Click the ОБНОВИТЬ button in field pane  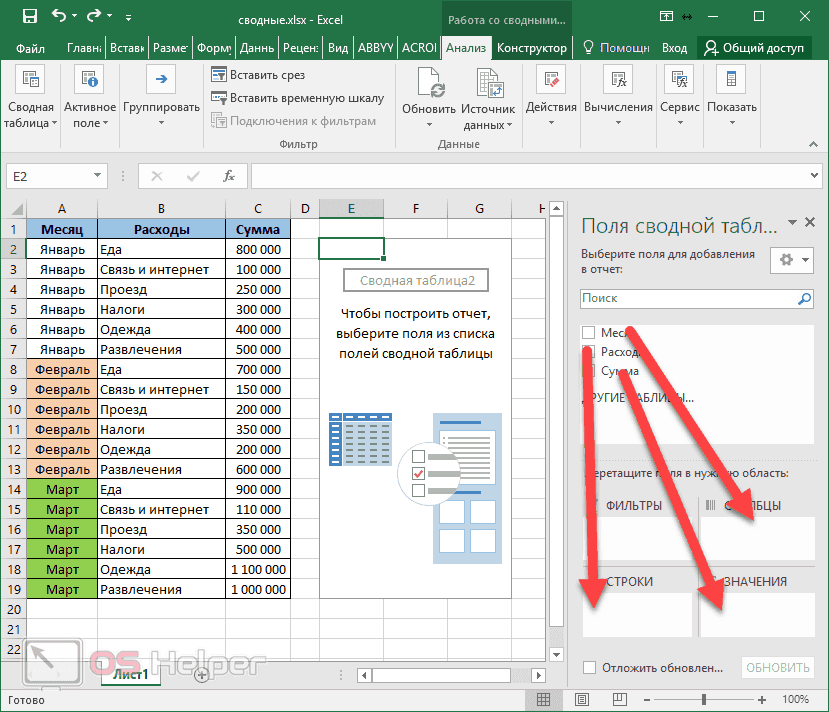tap(777, 667)
